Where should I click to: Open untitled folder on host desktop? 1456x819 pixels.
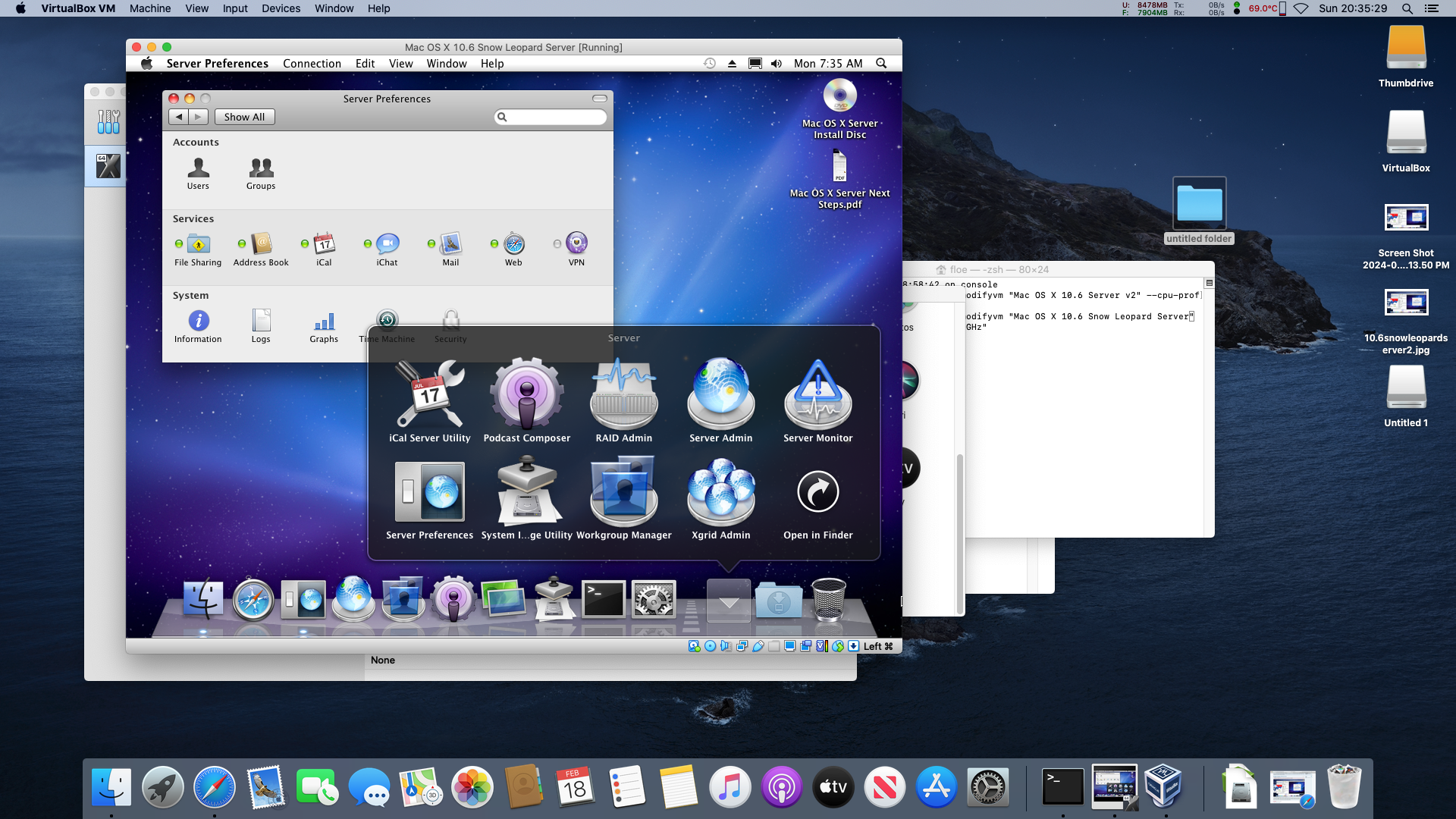pyautogui.click(x=1199, y=211)
